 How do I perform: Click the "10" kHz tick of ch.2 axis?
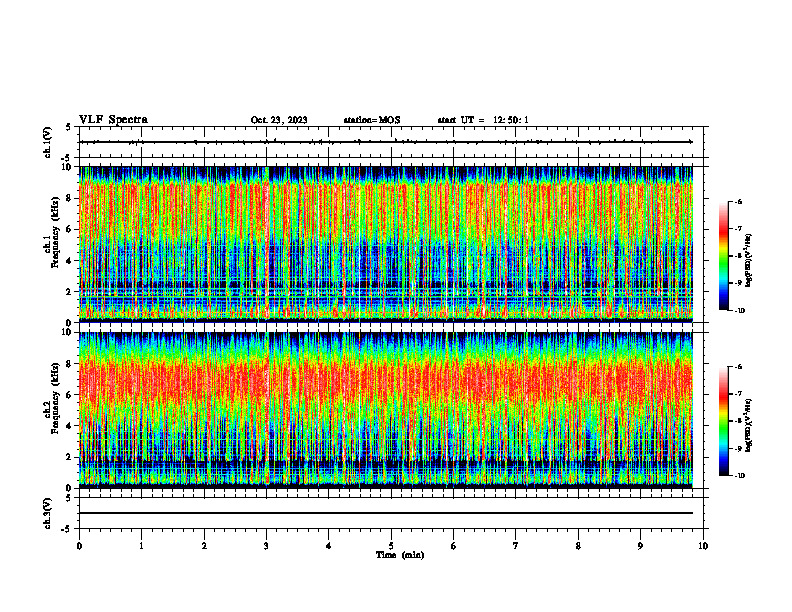69,332
